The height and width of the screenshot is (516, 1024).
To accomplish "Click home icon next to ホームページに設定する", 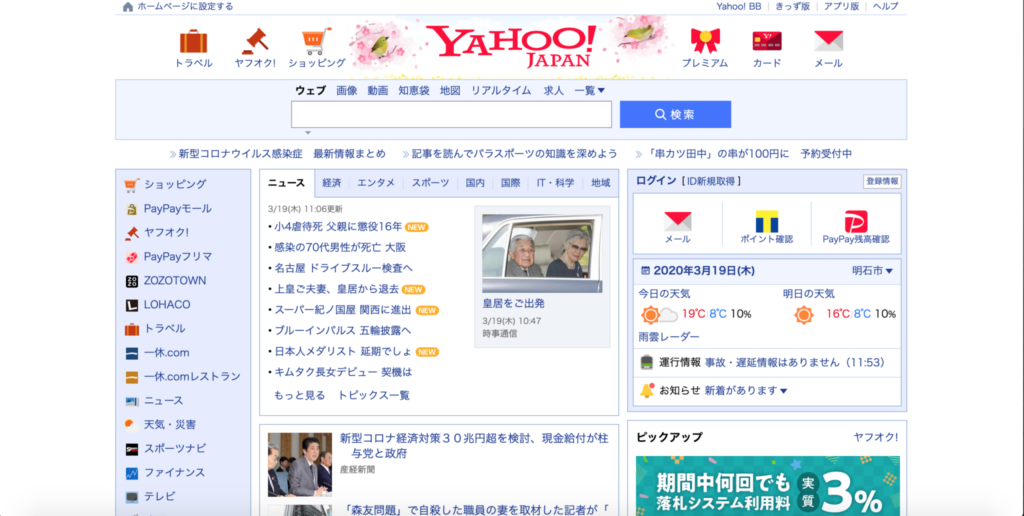I will [128, 7].
